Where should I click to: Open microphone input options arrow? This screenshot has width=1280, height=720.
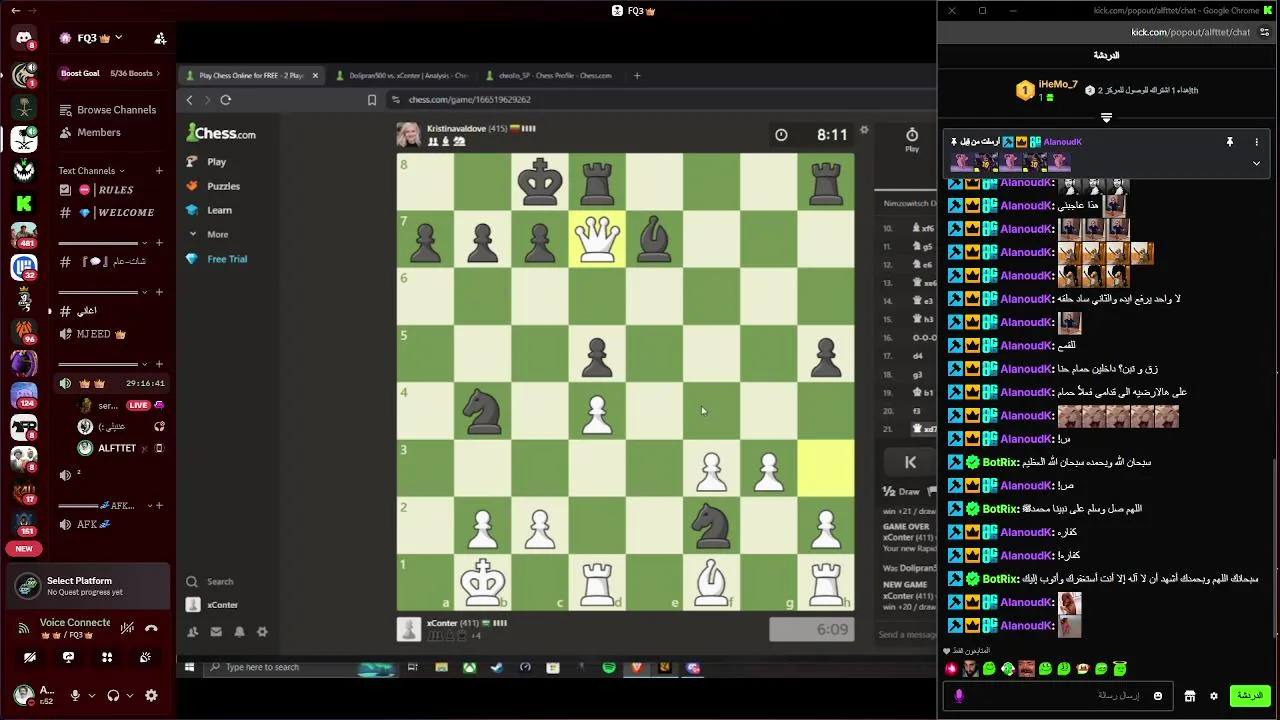(x=91, y=695)
